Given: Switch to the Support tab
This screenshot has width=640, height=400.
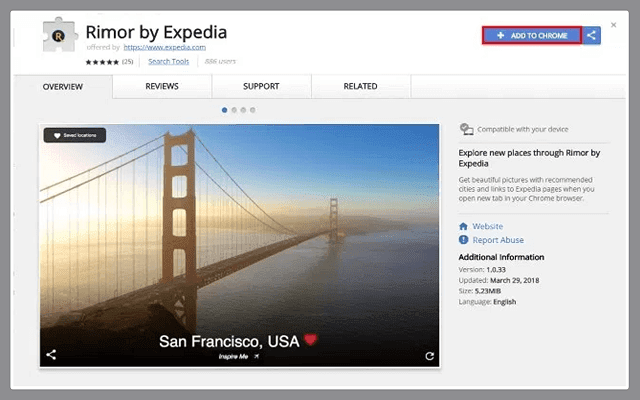Looking at the screenshot, I should point(261,87).
